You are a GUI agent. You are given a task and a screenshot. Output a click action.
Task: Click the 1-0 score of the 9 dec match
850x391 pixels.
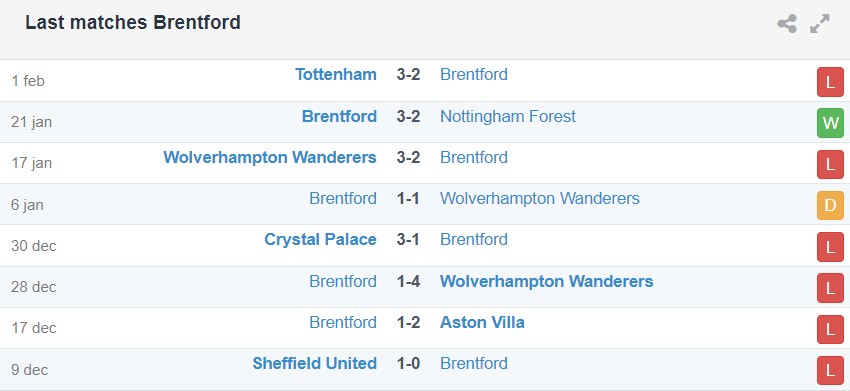coord(408,363)
